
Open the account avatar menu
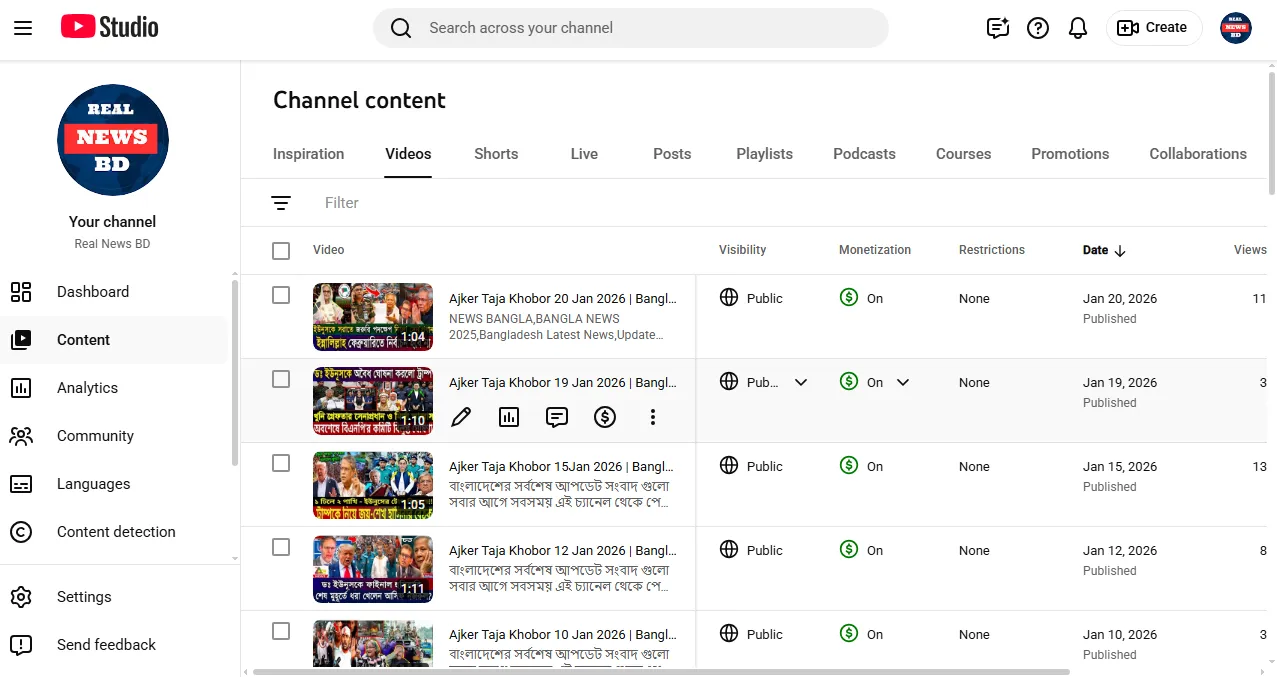1236,28
